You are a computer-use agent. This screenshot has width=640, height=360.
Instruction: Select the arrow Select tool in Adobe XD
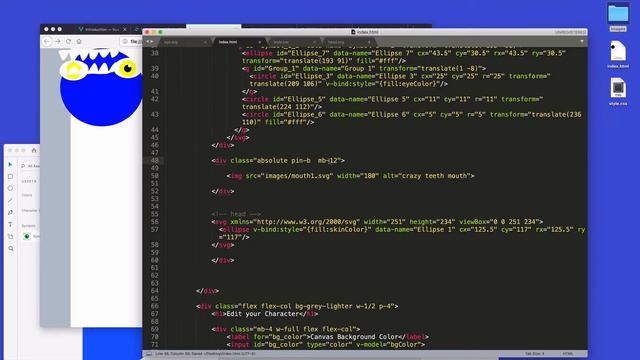[x=11, y=164]
